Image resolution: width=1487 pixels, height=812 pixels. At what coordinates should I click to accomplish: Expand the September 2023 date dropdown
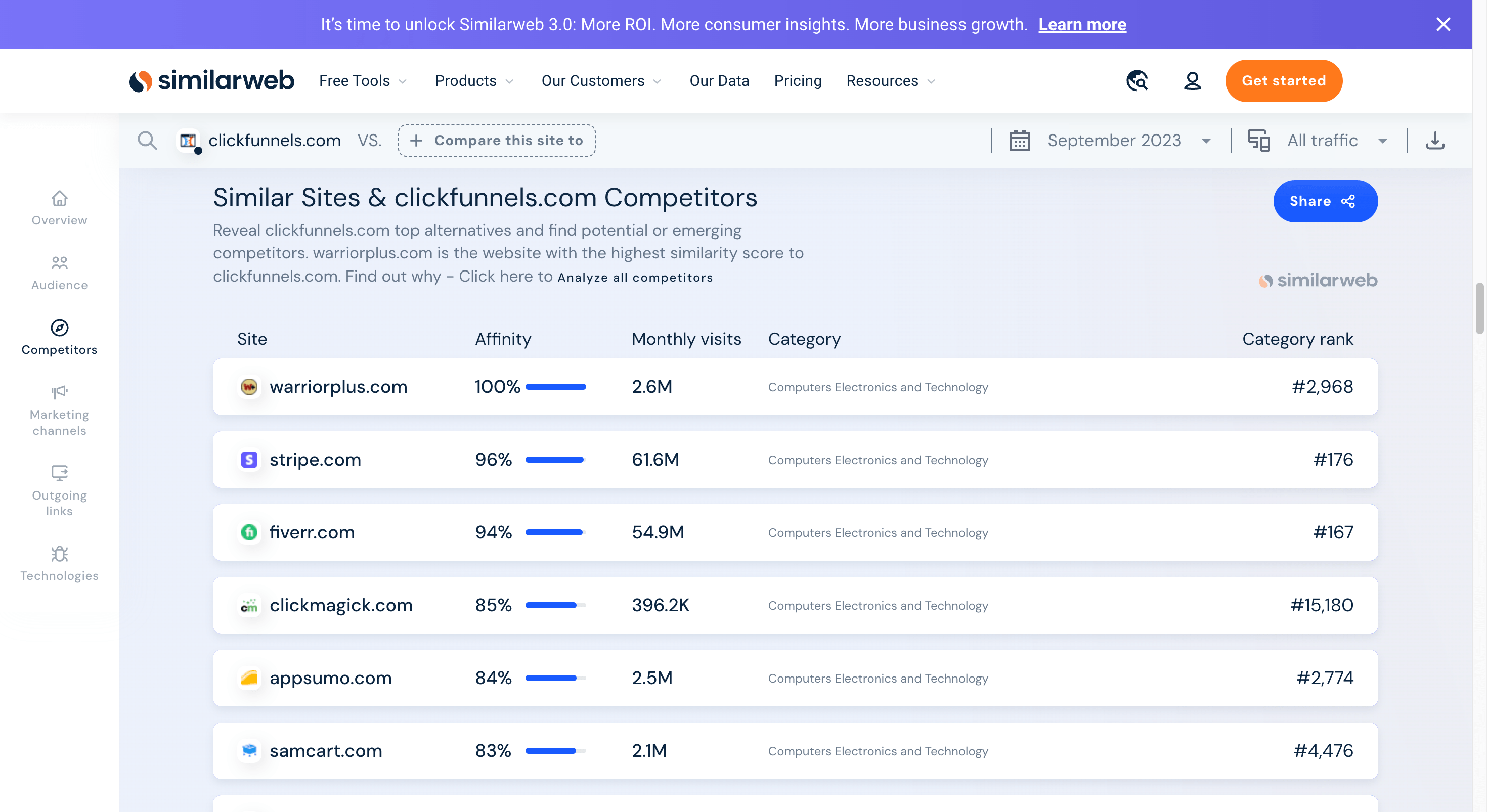(x=1114, y=140)
